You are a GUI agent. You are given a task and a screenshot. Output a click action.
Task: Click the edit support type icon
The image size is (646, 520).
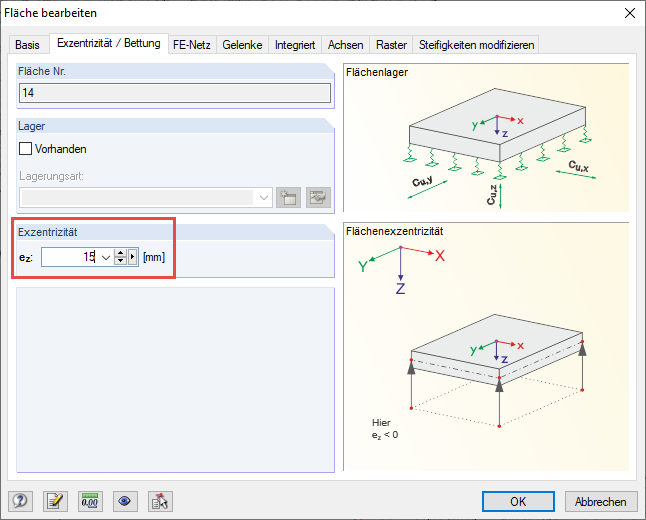pos(318,197)
